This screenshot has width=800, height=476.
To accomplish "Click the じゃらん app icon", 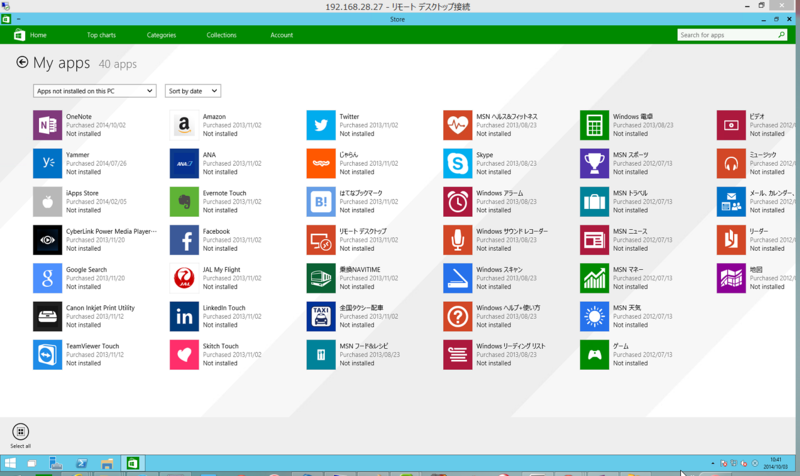I will [321, 163].
